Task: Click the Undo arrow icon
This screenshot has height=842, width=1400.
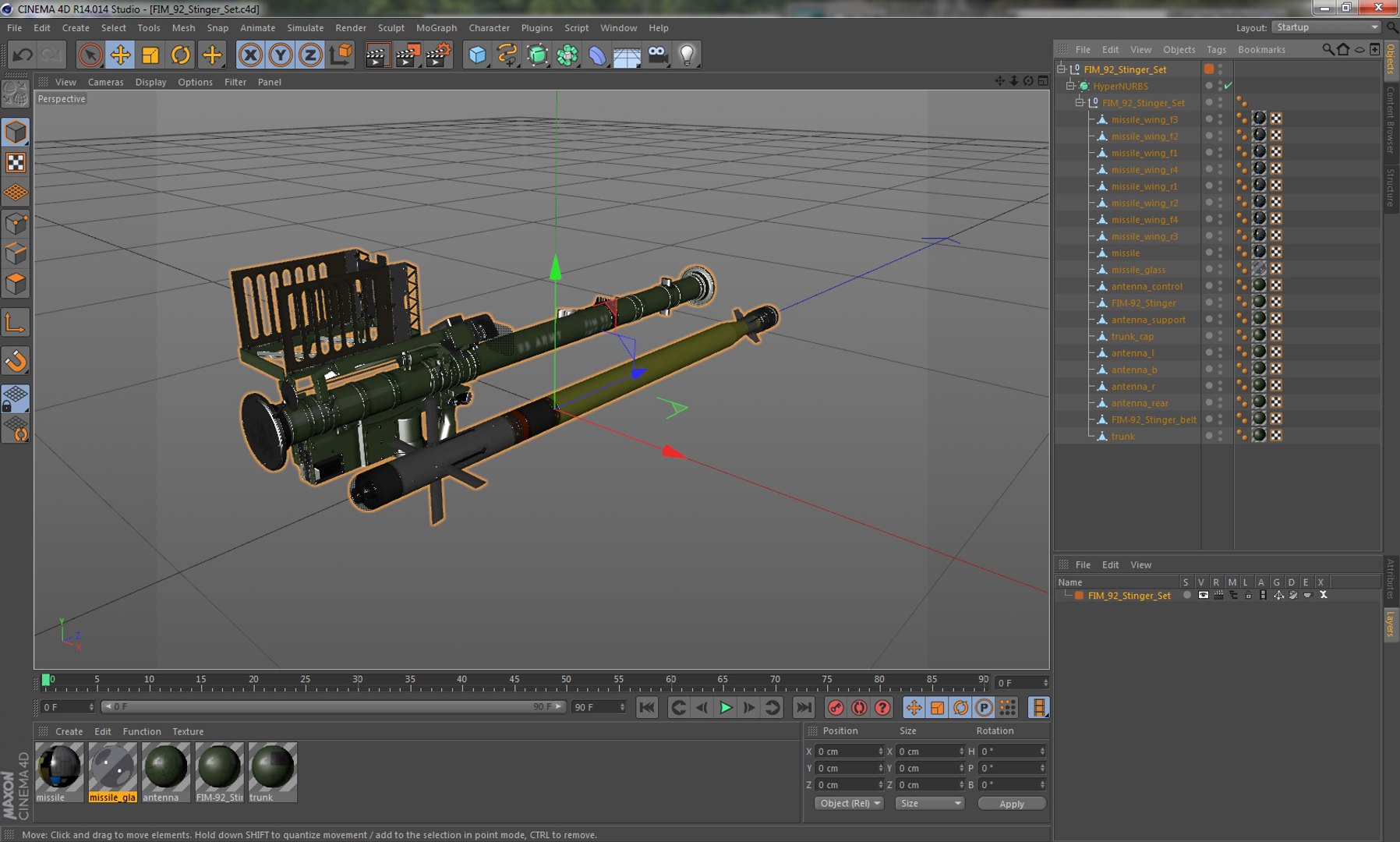Action: coord(23,55)
